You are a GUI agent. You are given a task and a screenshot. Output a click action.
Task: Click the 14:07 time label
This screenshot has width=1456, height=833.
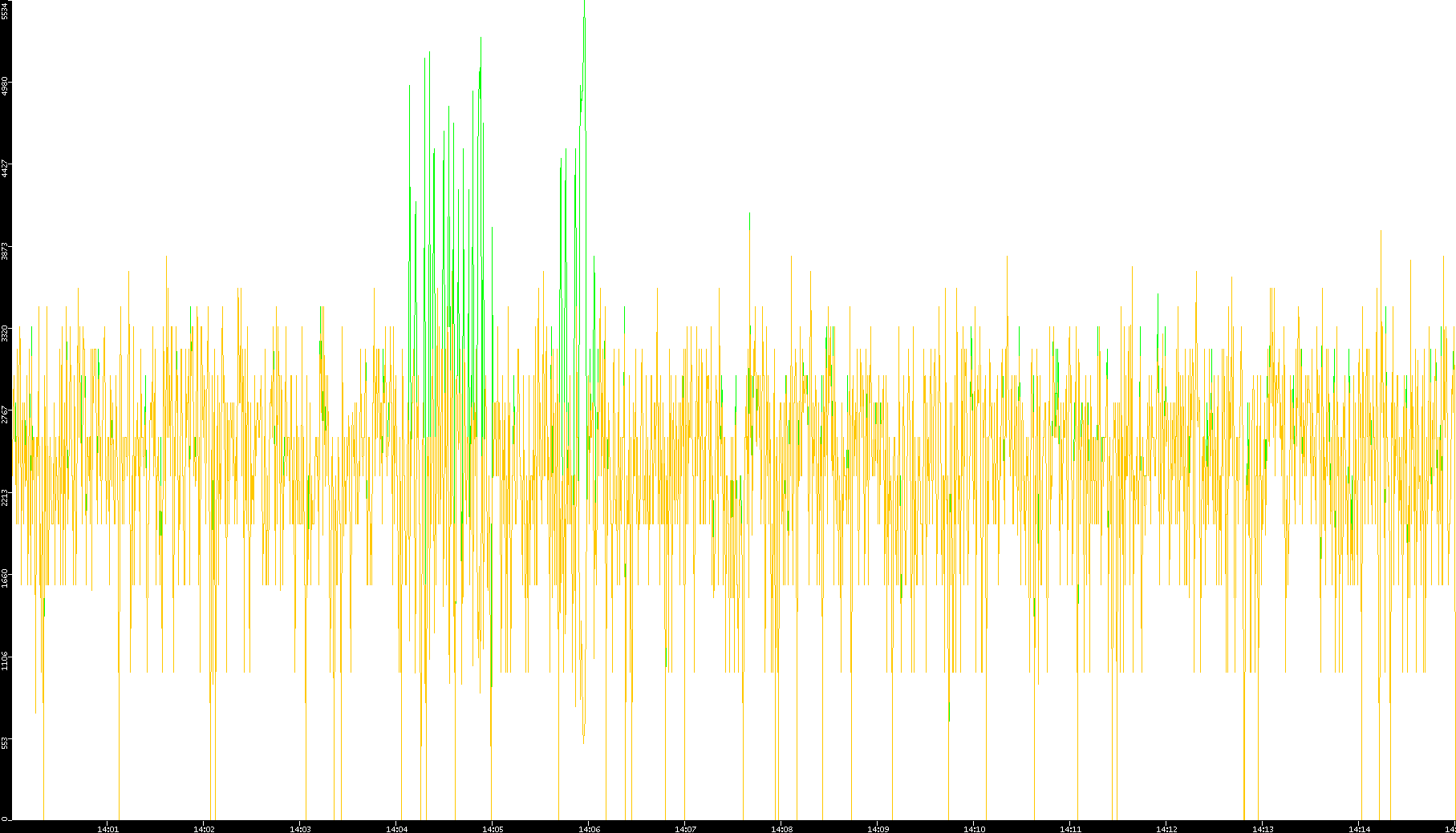[685, 829]
